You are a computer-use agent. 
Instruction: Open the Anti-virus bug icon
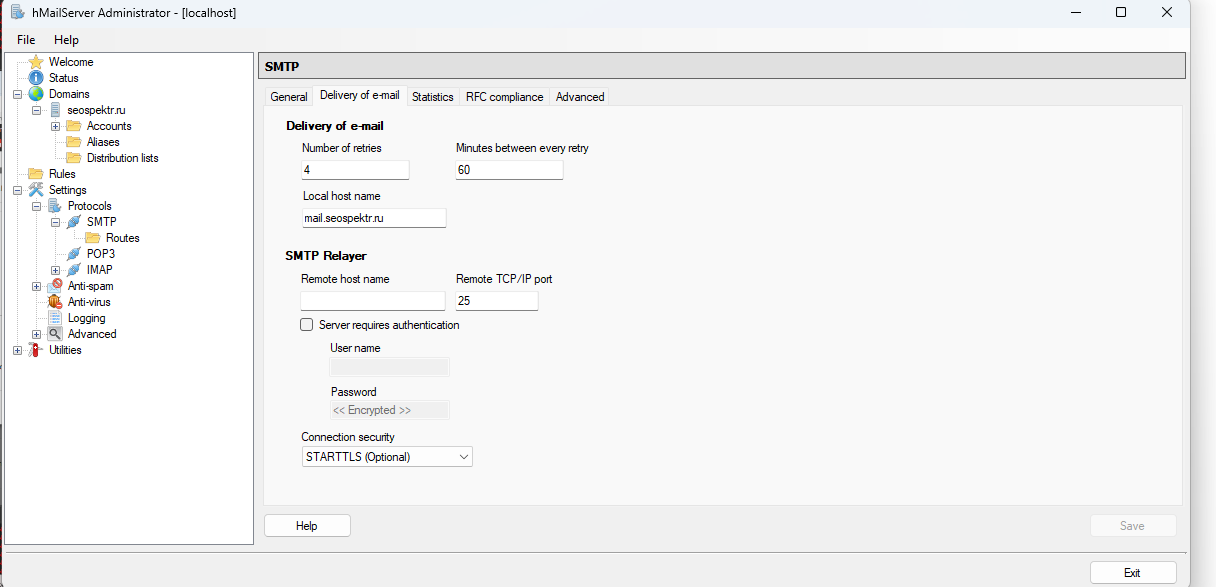(56, 302)
